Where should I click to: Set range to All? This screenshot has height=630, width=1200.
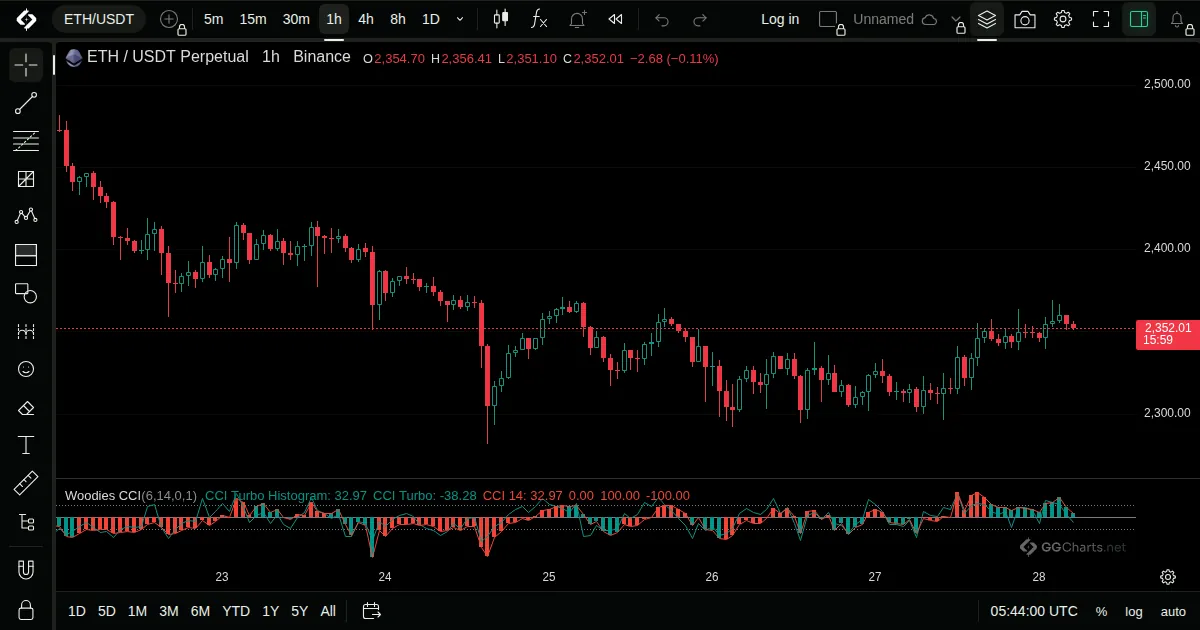(328, 611)
